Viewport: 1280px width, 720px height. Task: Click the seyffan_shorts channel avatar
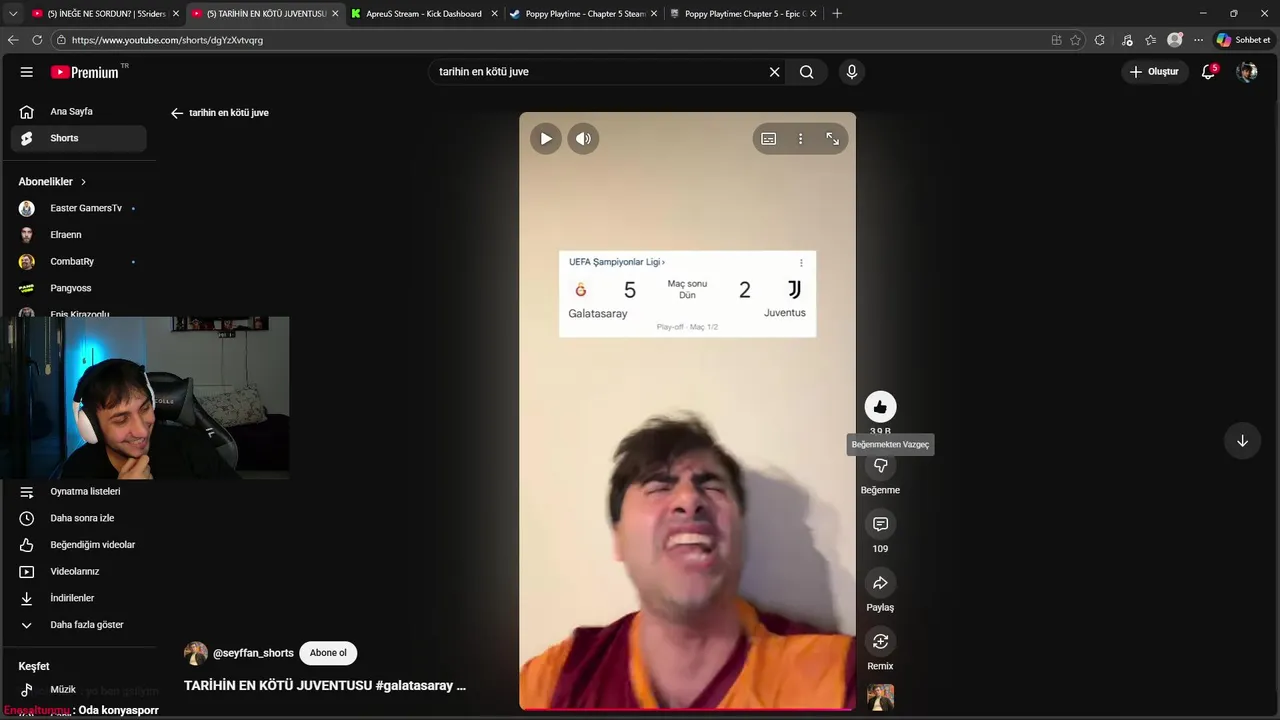(196, 653)
